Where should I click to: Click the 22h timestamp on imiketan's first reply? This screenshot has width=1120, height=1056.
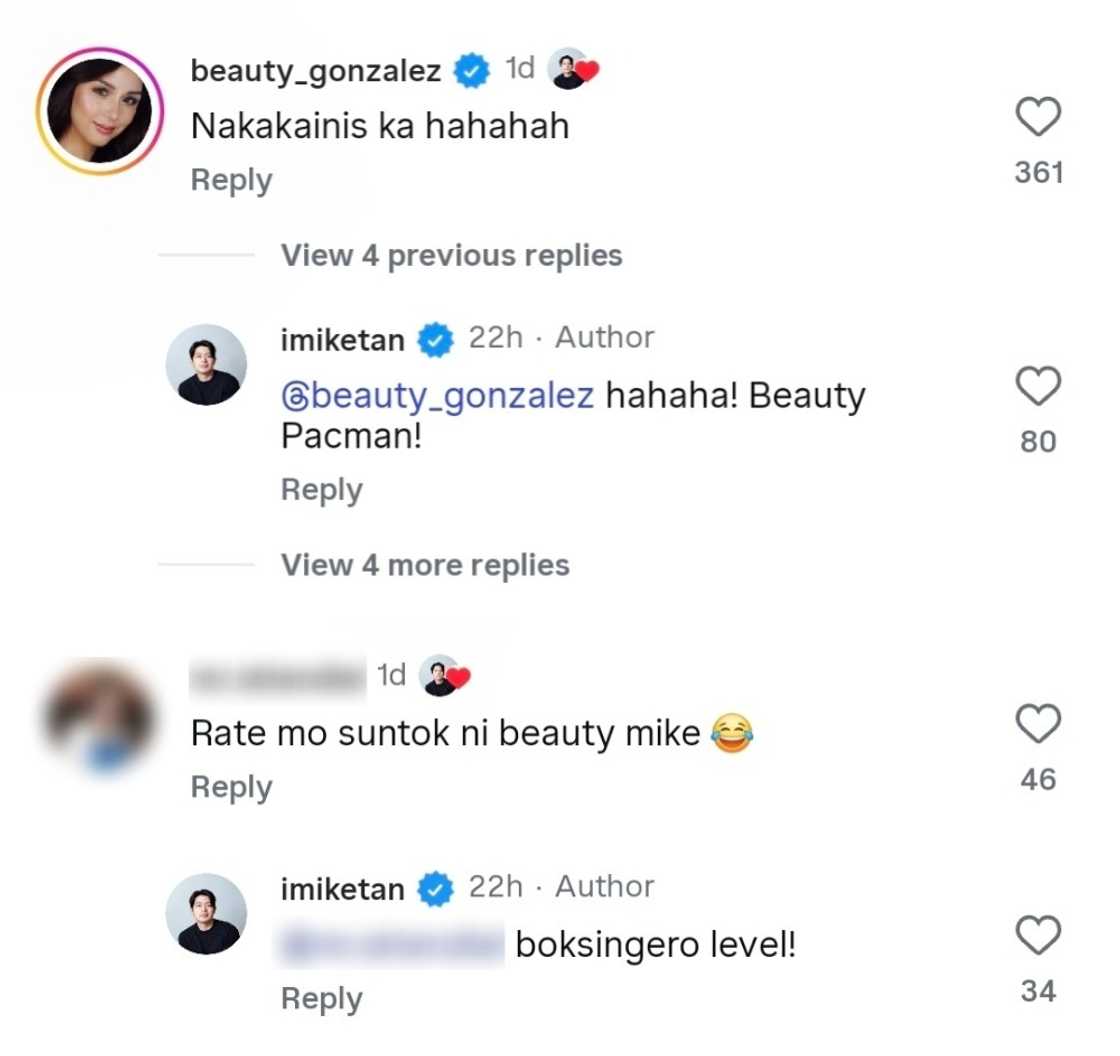coord(495,338)
